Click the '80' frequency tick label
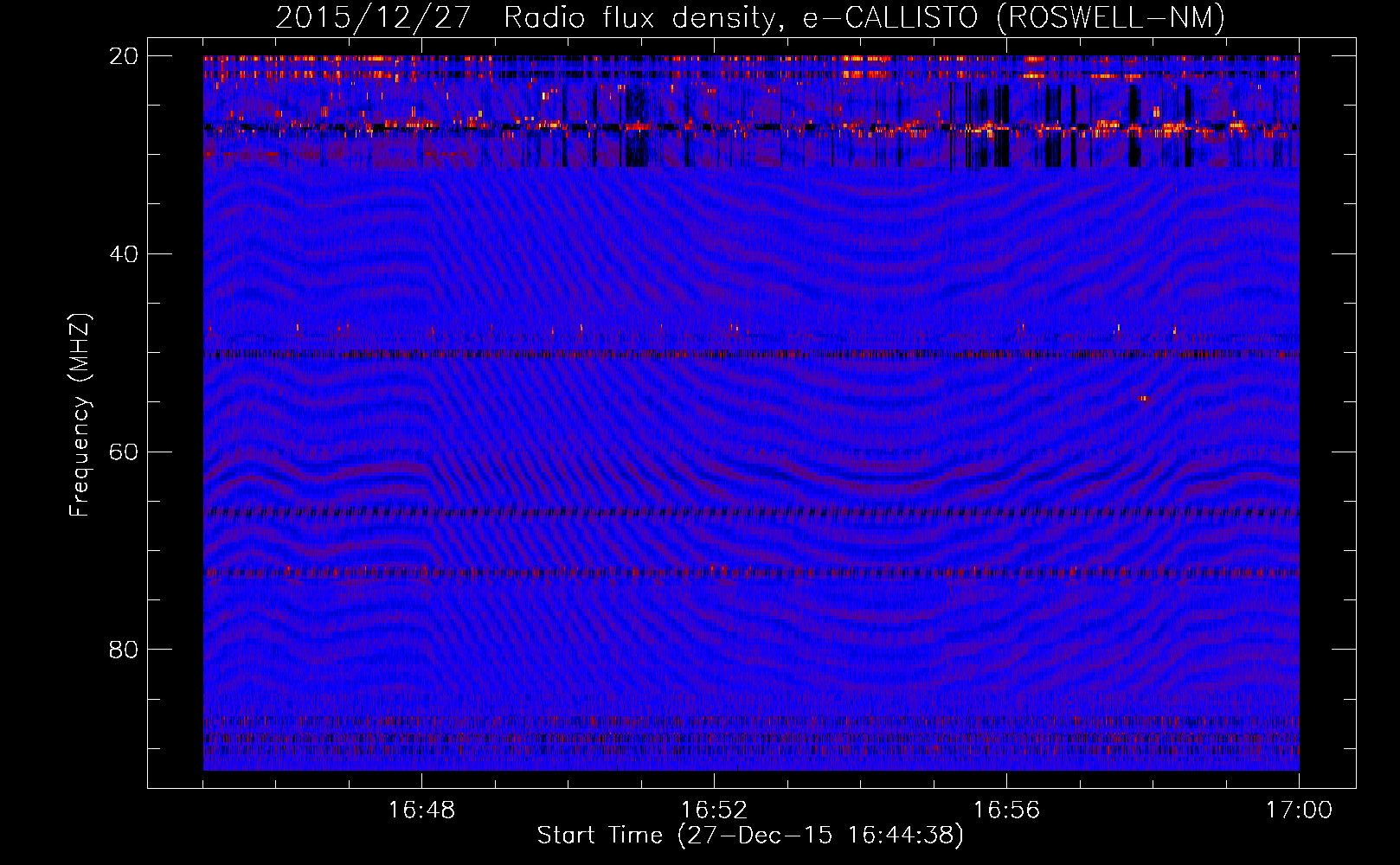The image size is (1400, 865). (x=124, y=650)
